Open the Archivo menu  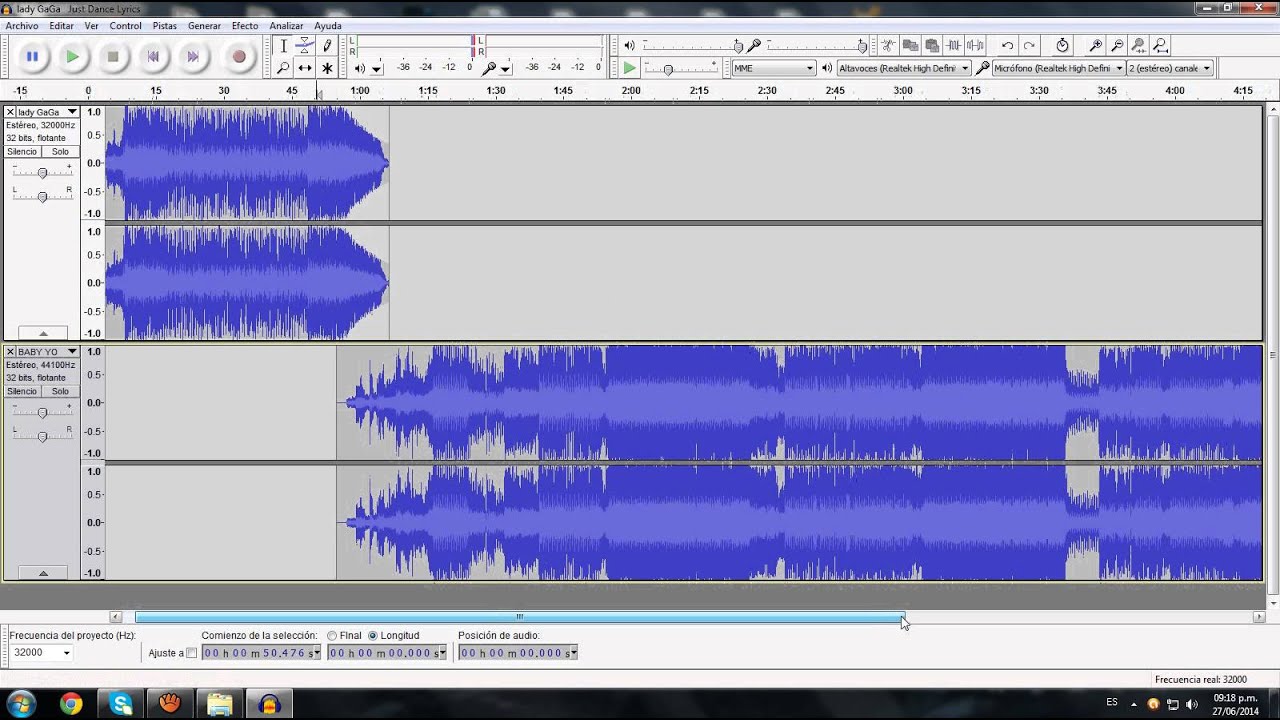pos(22,26)
